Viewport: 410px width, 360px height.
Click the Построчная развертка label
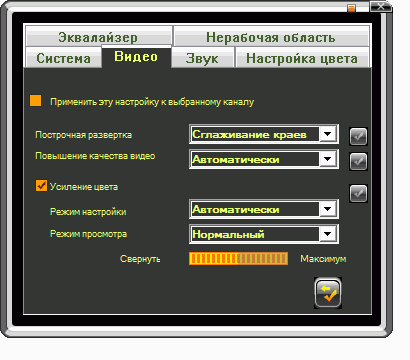[84, 135]
